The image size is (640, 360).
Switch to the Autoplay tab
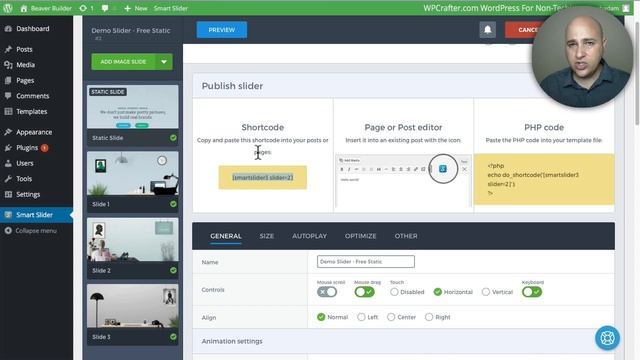pyautogui.click(x=309, y=236)
